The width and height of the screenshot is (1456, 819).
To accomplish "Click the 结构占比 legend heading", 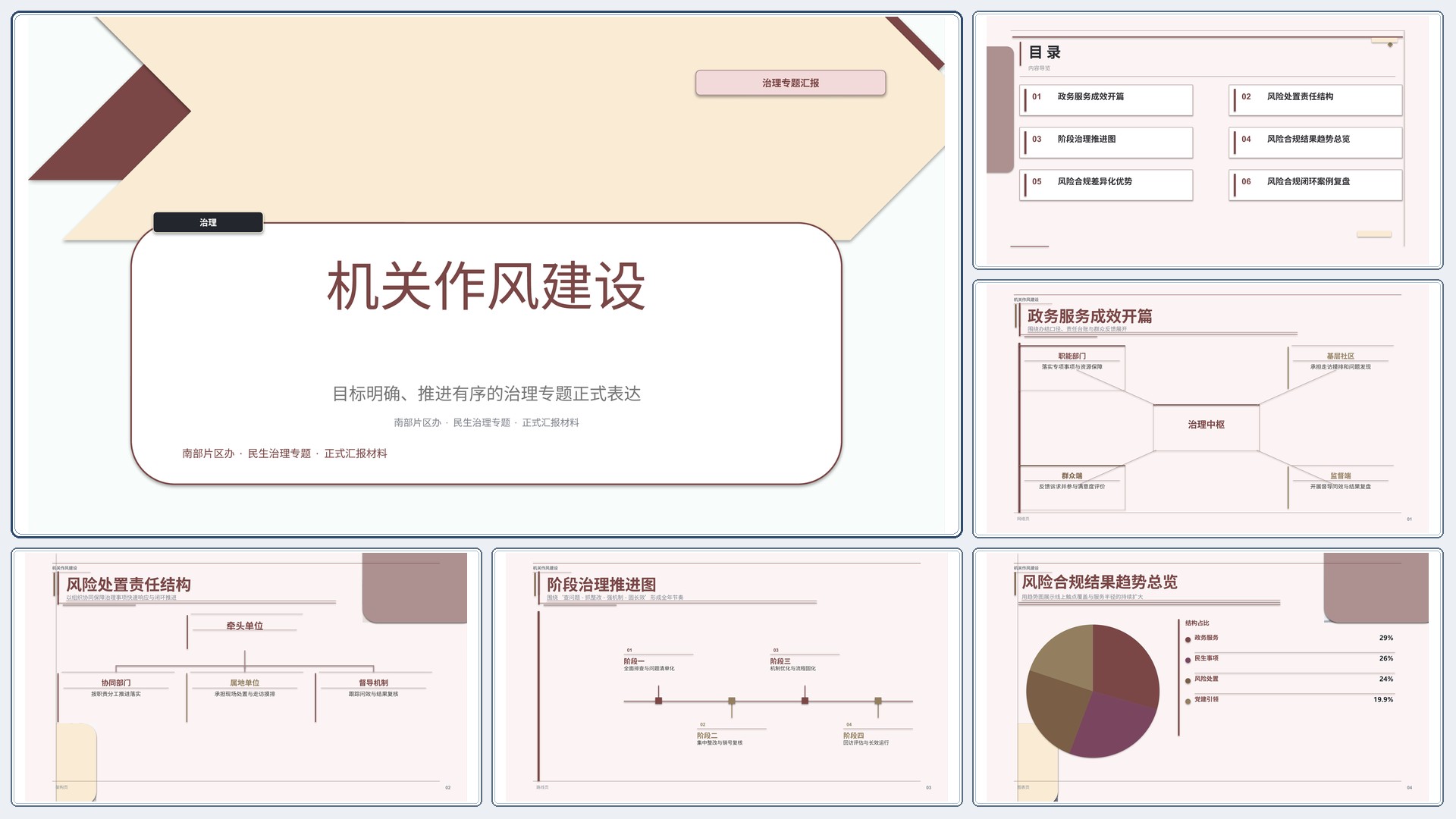I will click(1197, 623).
